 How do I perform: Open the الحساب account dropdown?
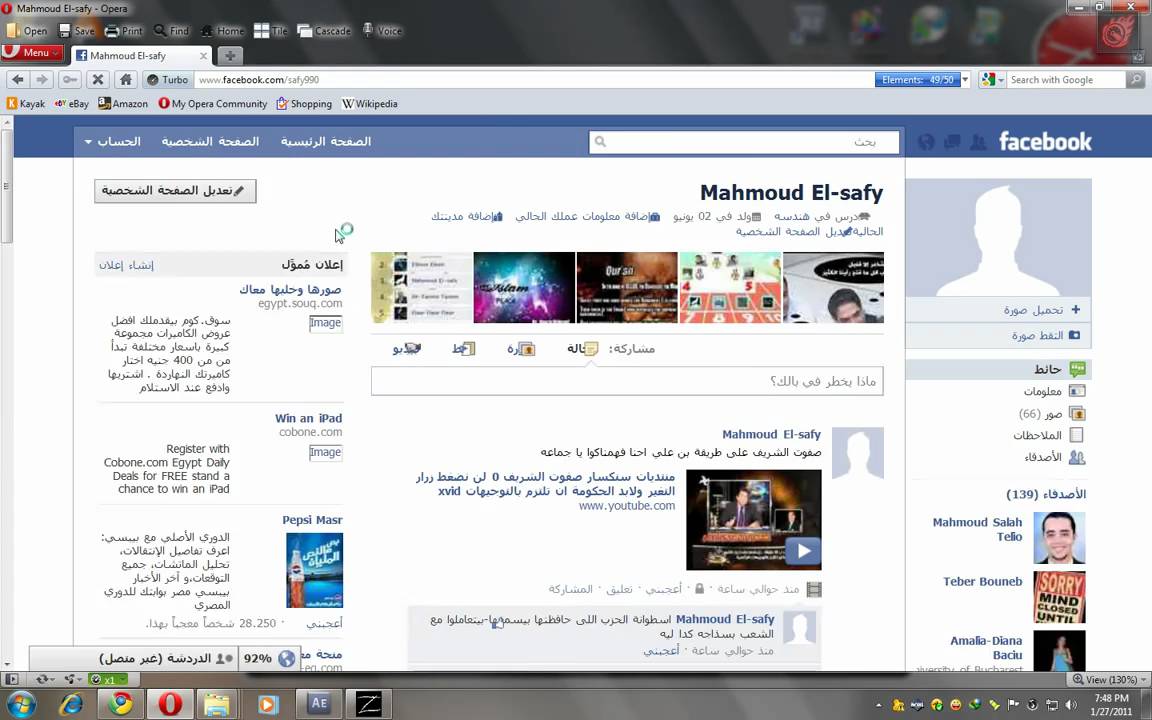click(x=112, y=141)
